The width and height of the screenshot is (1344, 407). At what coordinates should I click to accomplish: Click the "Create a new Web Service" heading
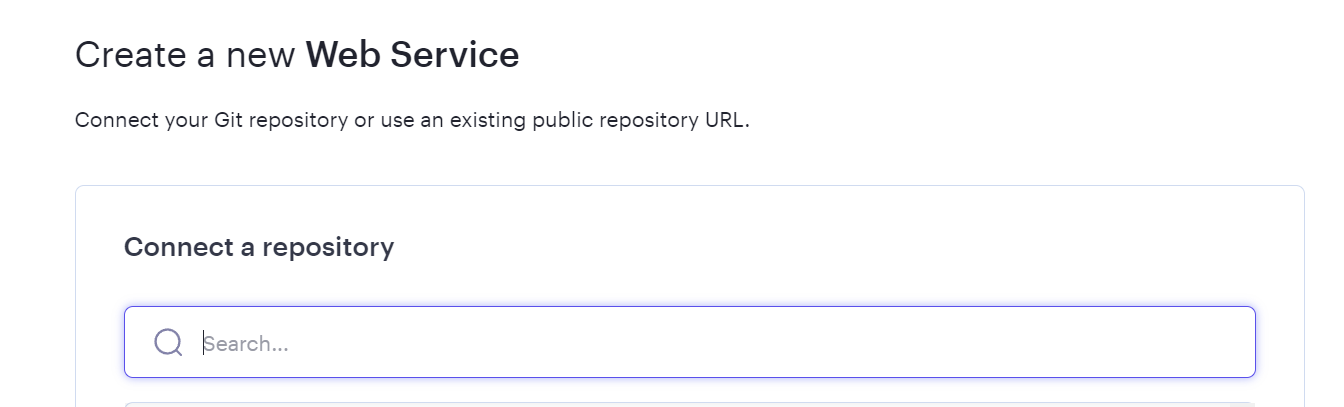coord(297,55)
